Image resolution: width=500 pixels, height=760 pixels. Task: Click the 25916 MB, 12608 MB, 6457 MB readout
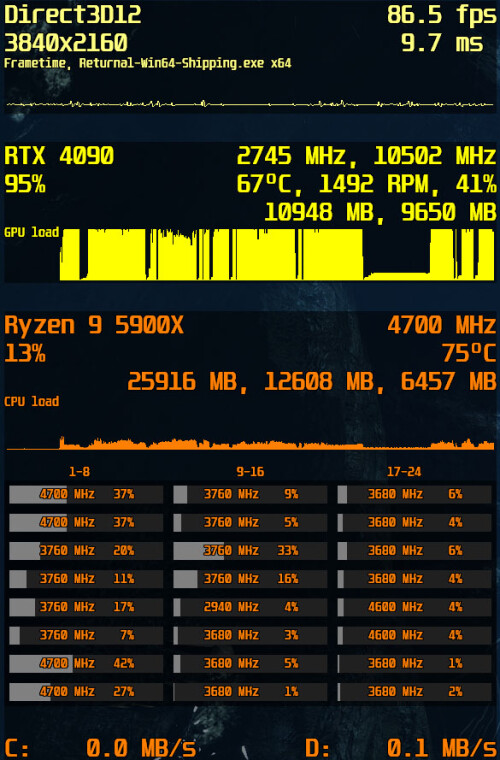point(312,382)
